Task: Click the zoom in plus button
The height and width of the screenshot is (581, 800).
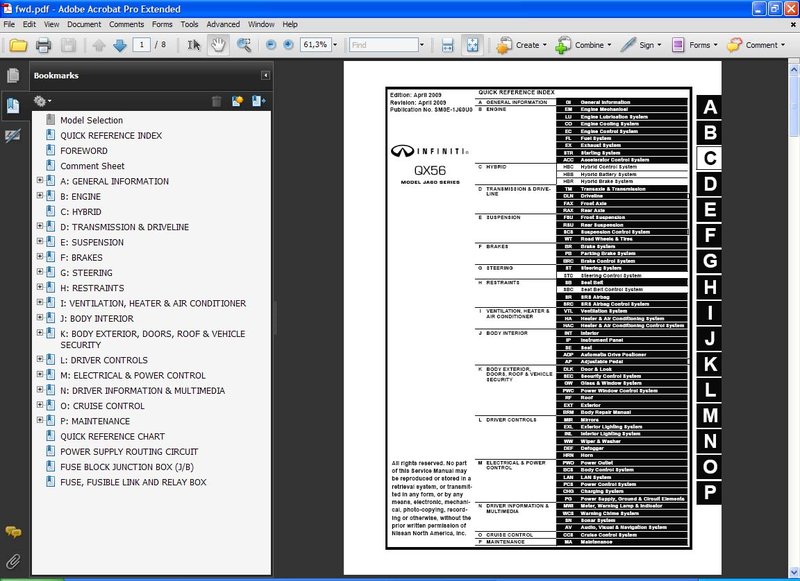Action: click(288, 45)
